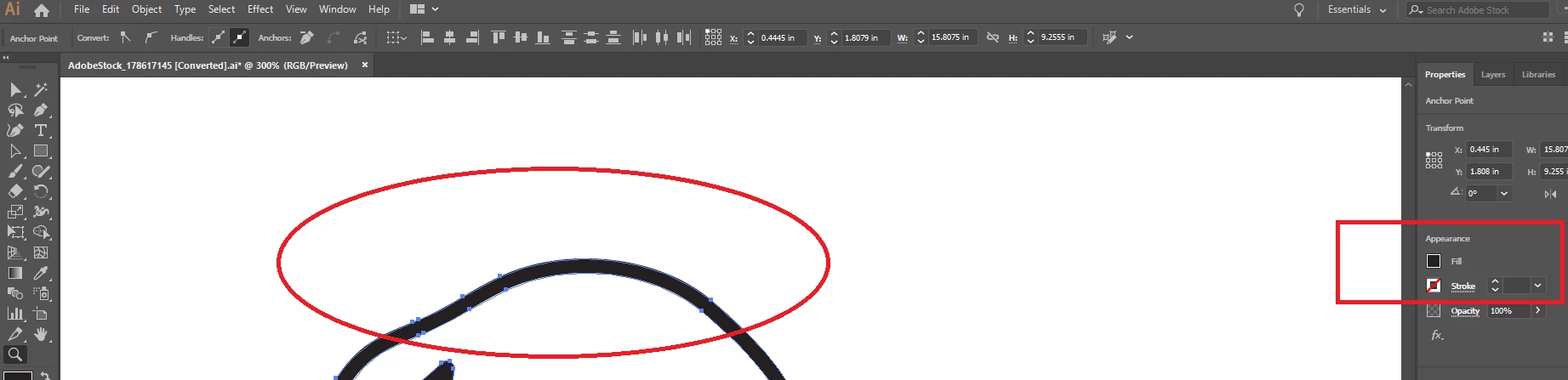Click Horizontal Align Left
This screenshot has width=1568, height=380.
click(428, 37)
